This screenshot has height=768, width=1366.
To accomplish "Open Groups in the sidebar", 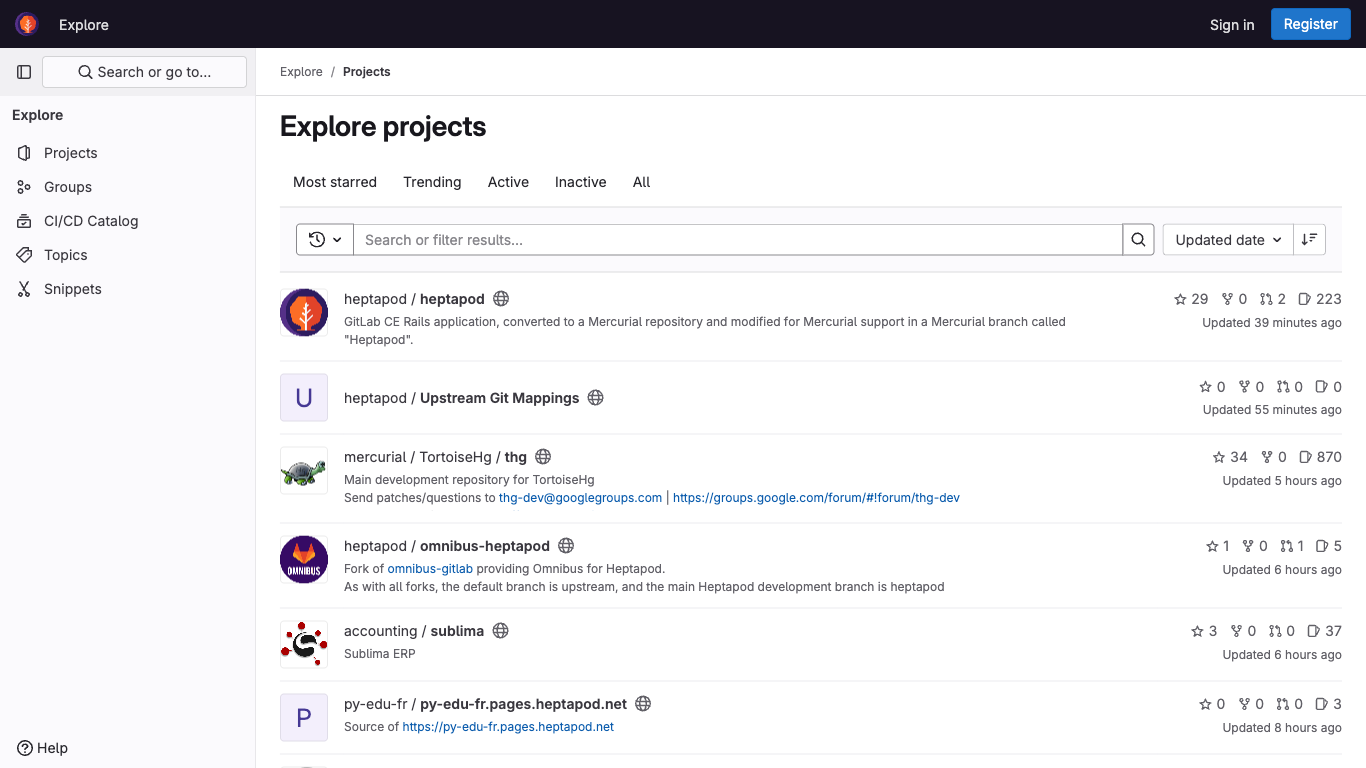I will 127,187.
